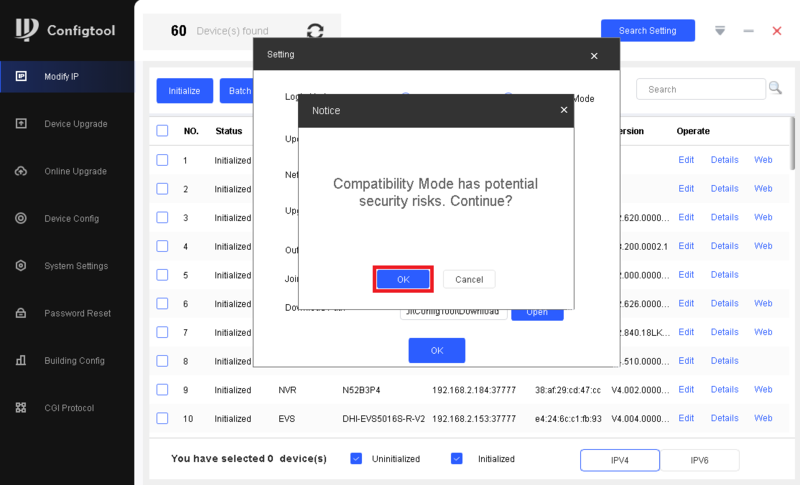Select the Online Upgrade cloud icon
The height and width of the screenshot is (485, 800).
(x=21, y=171)
